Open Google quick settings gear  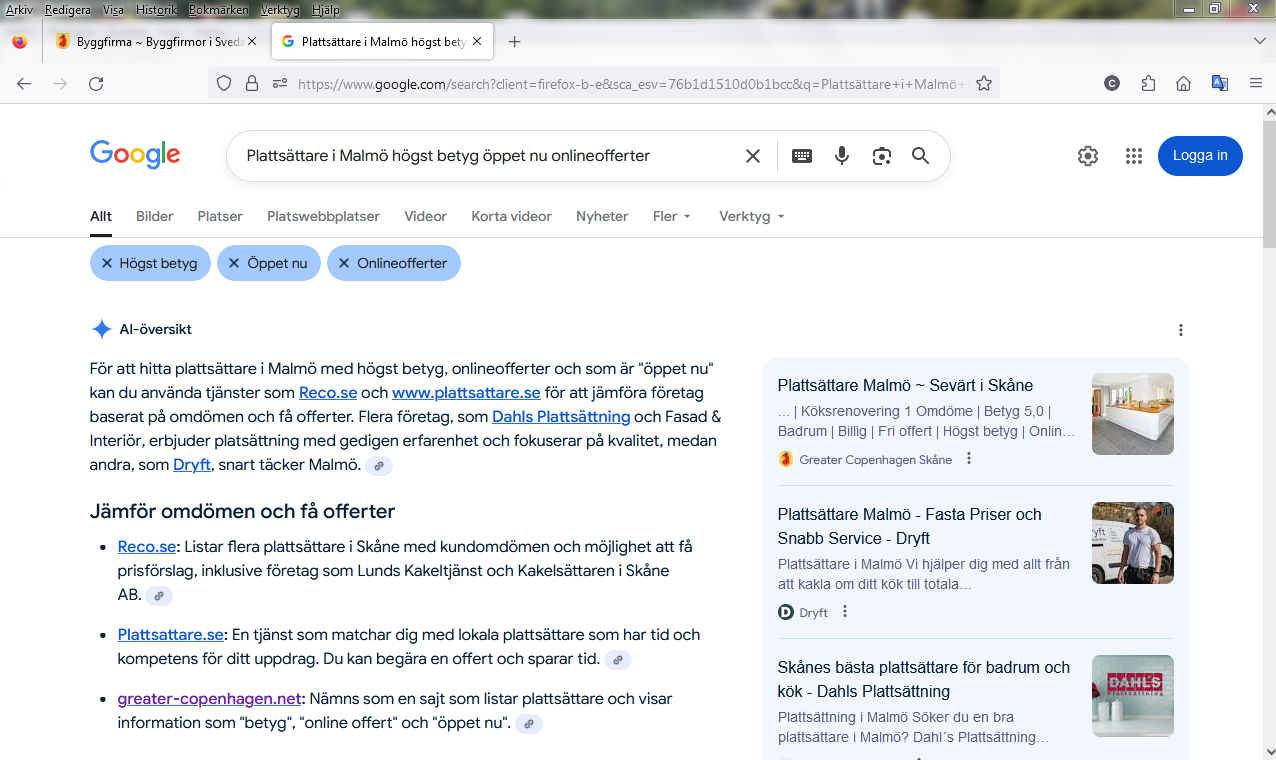coord(1088,156)
